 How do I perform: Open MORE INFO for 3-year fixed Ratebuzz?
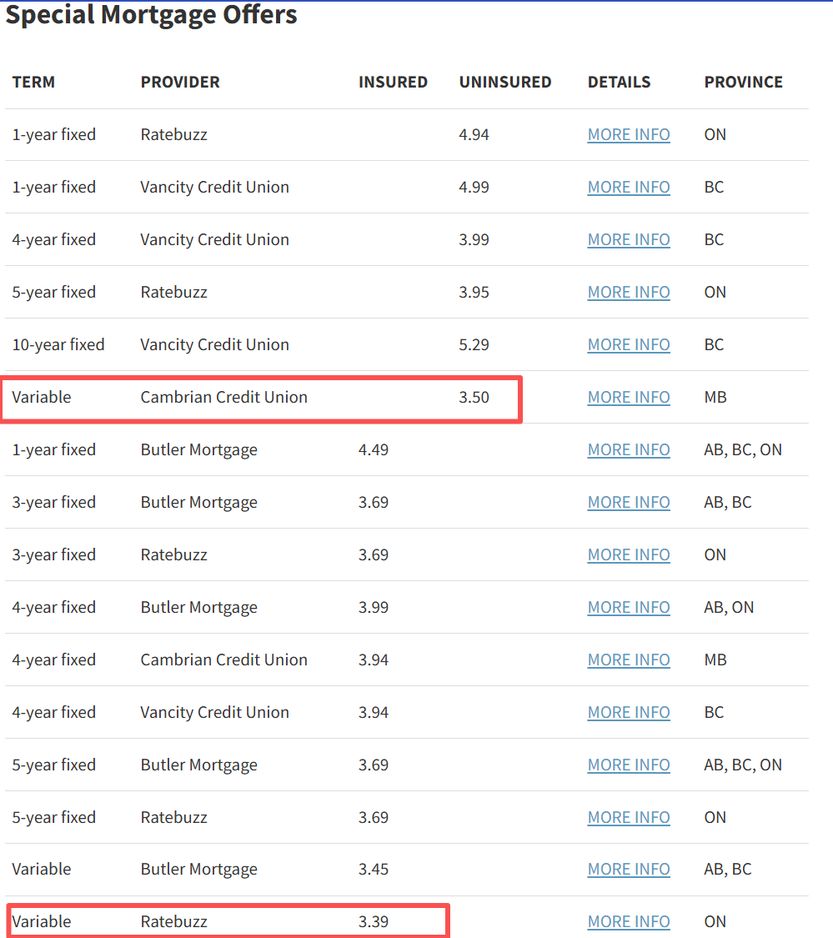[x=628, y=555]
